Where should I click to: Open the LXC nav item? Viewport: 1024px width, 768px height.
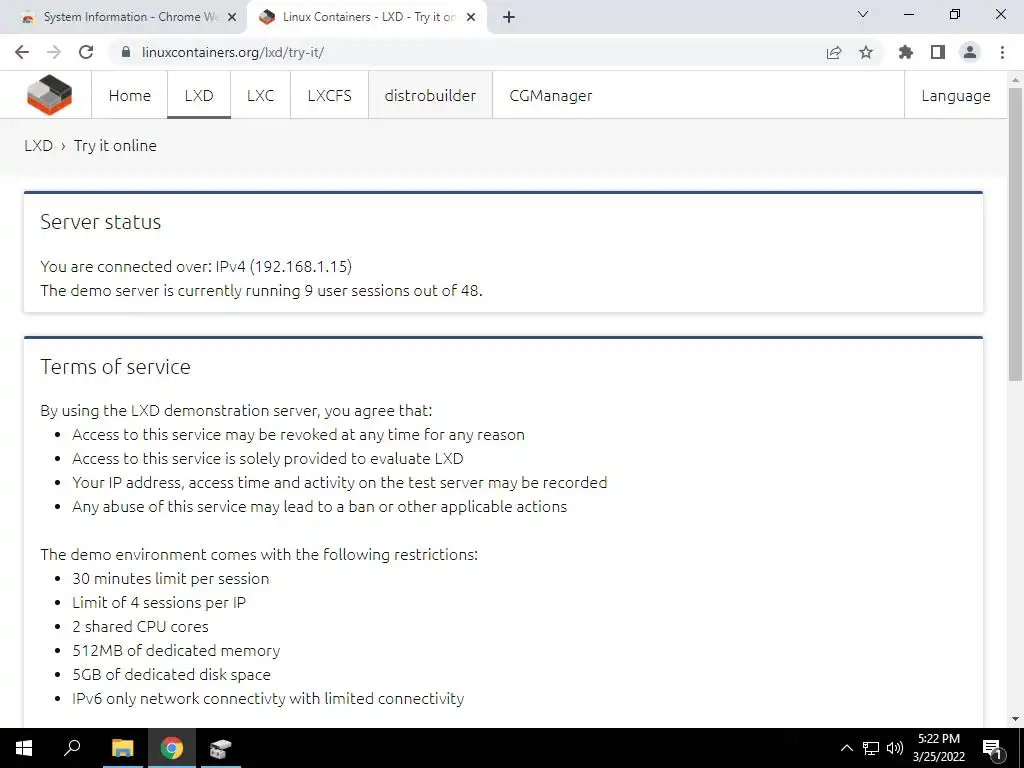(260, 95)
